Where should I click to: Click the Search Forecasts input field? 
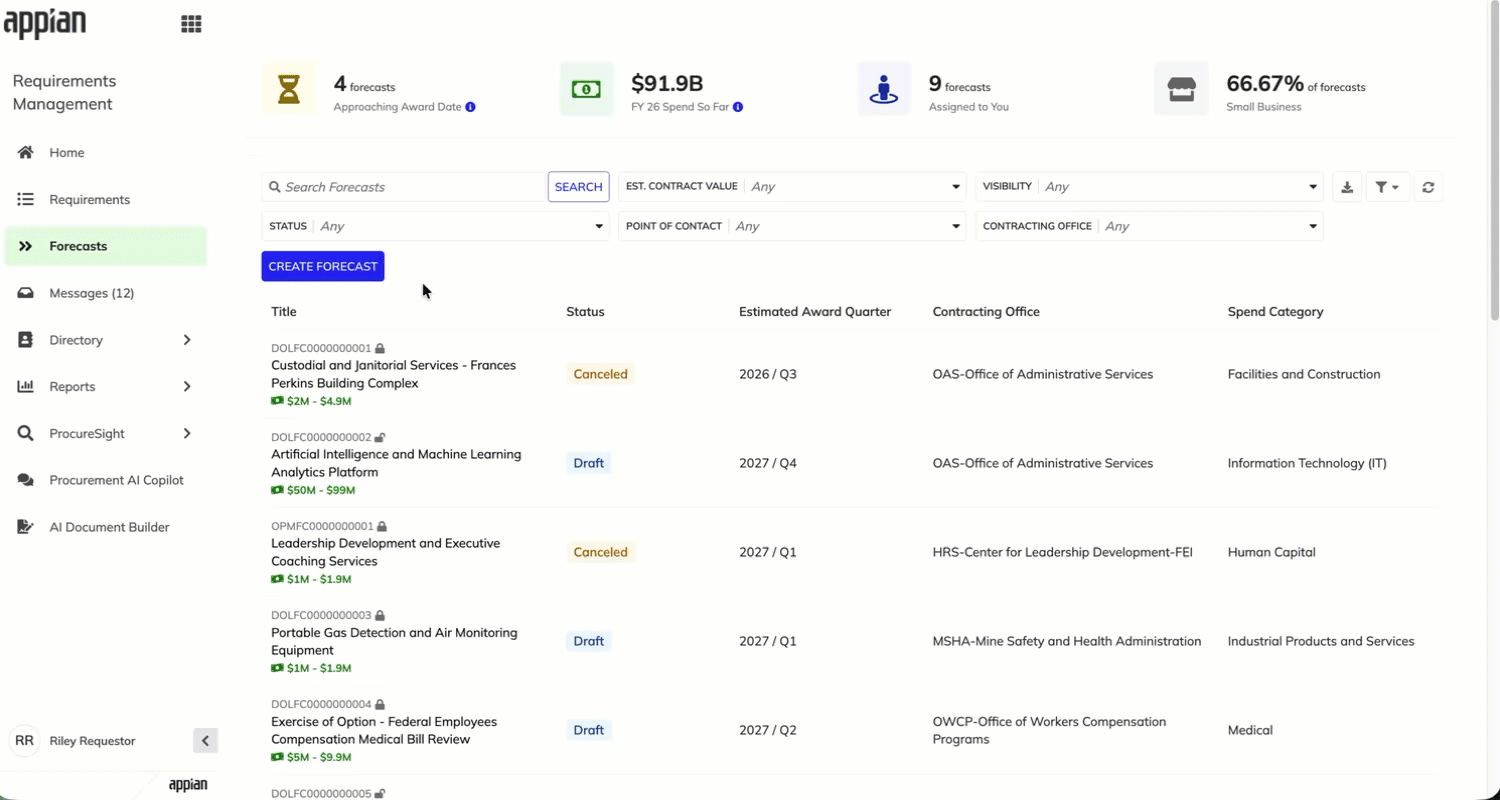pyautogui.click(x=404, y=187)
